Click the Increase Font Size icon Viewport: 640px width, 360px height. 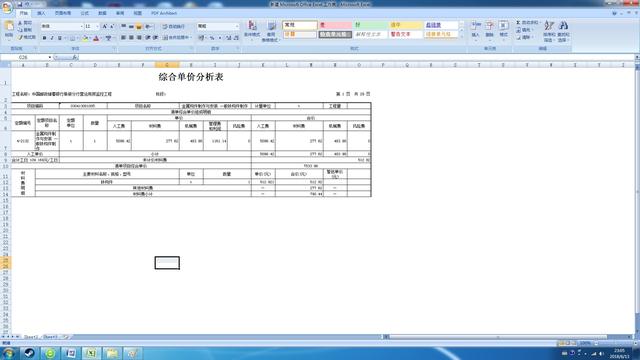click(104, 27)
